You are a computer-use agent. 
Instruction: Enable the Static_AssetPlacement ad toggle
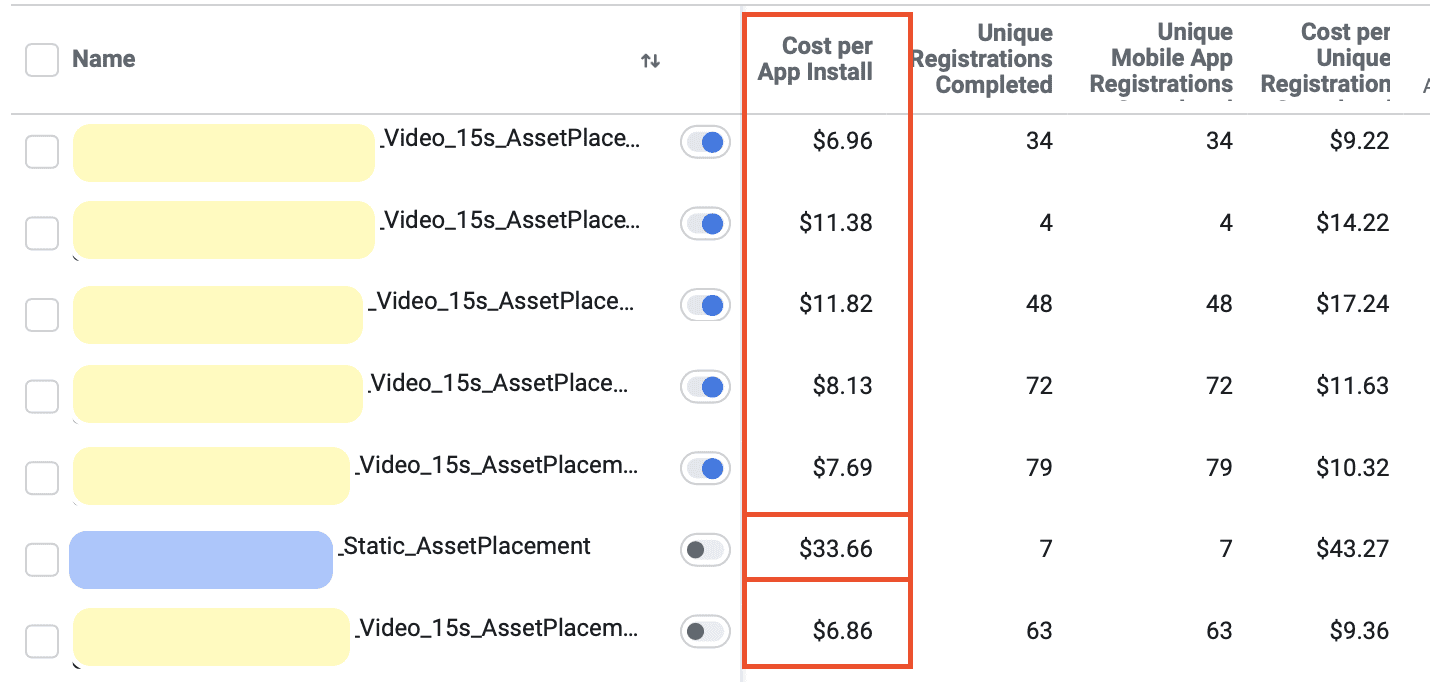coord(705,549)
